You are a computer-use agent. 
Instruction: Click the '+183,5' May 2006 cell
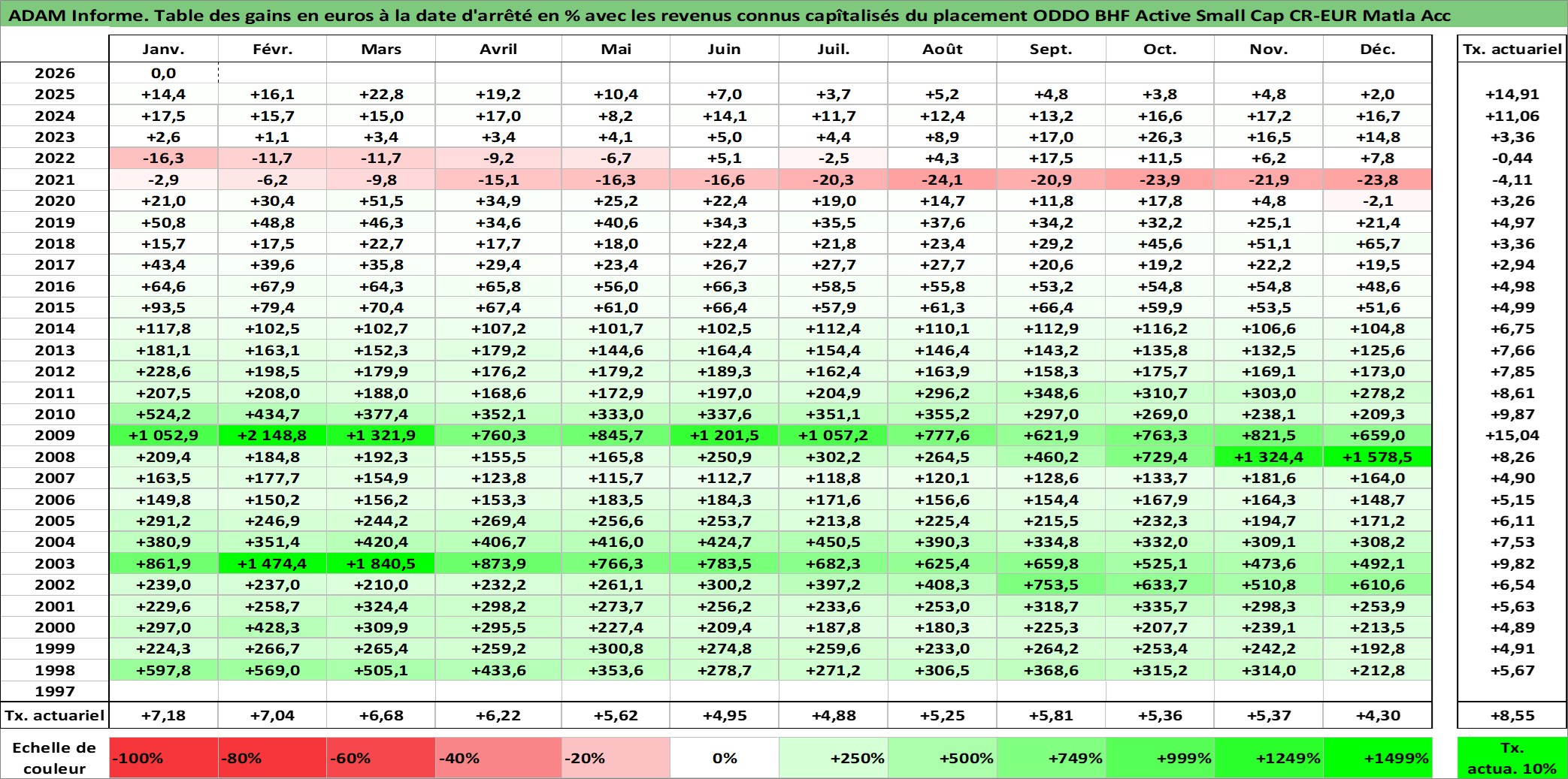click(x=616, y=500)
